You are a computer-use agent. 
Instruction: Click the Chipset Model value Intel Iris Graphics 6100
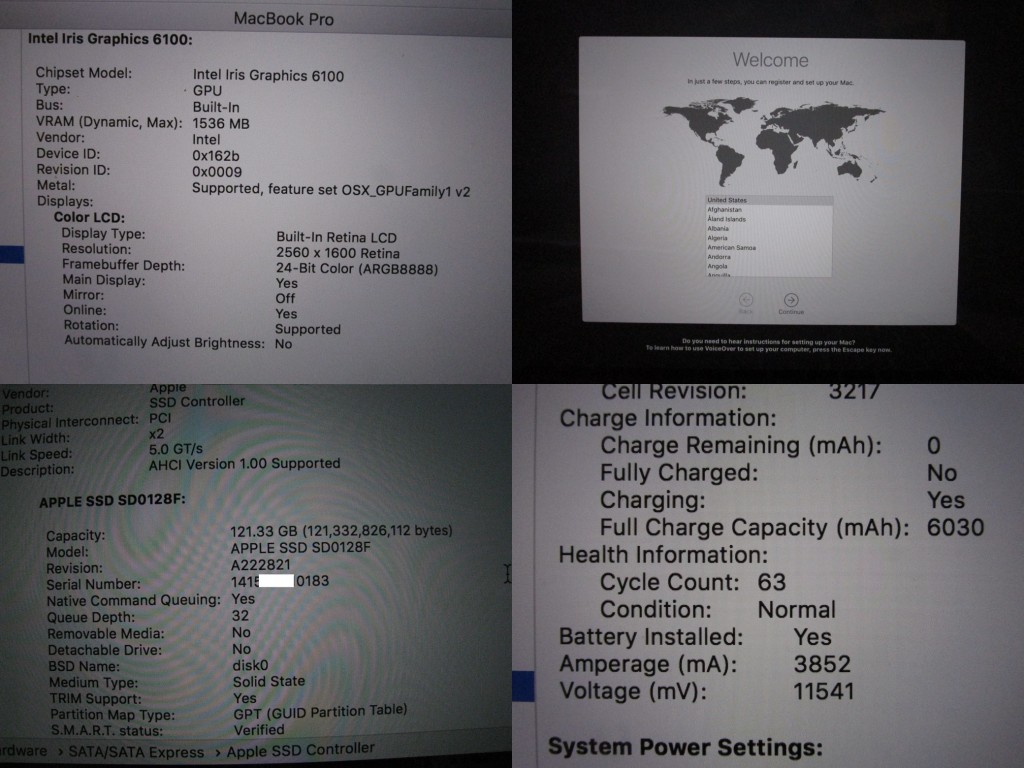pos(268,76)
